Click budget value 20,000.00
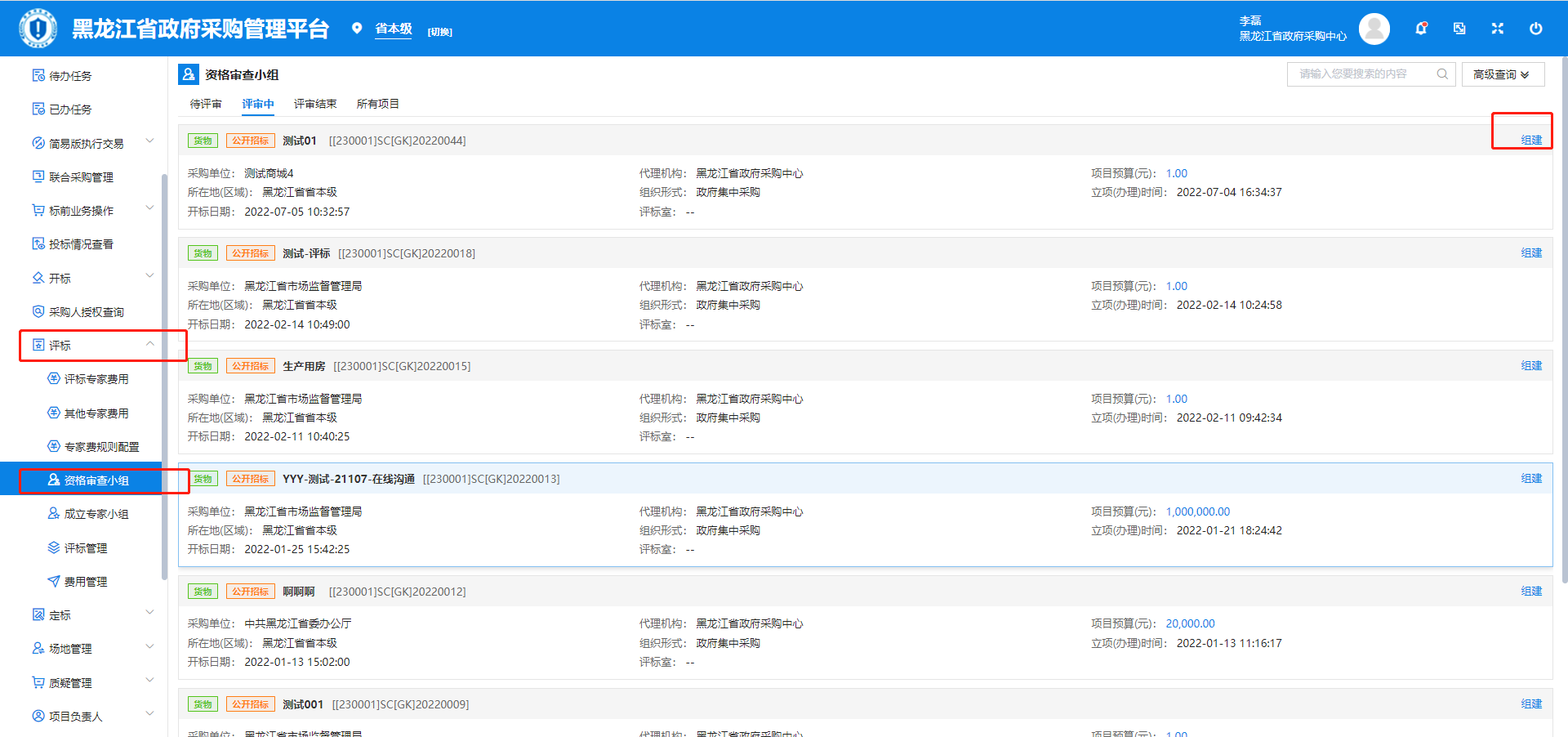The image size is (1568, 737). [1190, 623]
